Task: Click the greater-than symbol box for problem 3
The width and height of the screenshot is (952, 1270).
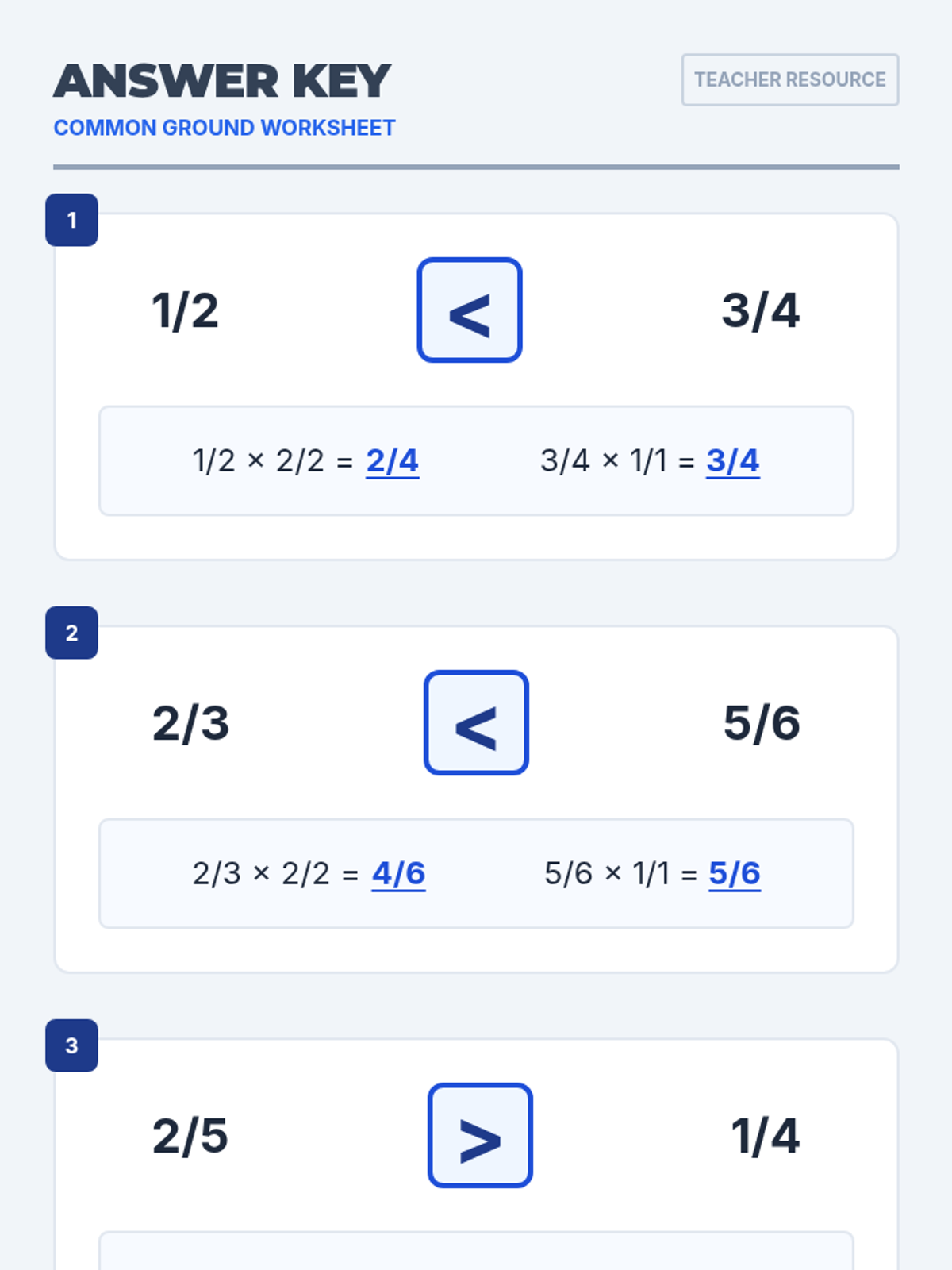Action: tap(480, 1135)
